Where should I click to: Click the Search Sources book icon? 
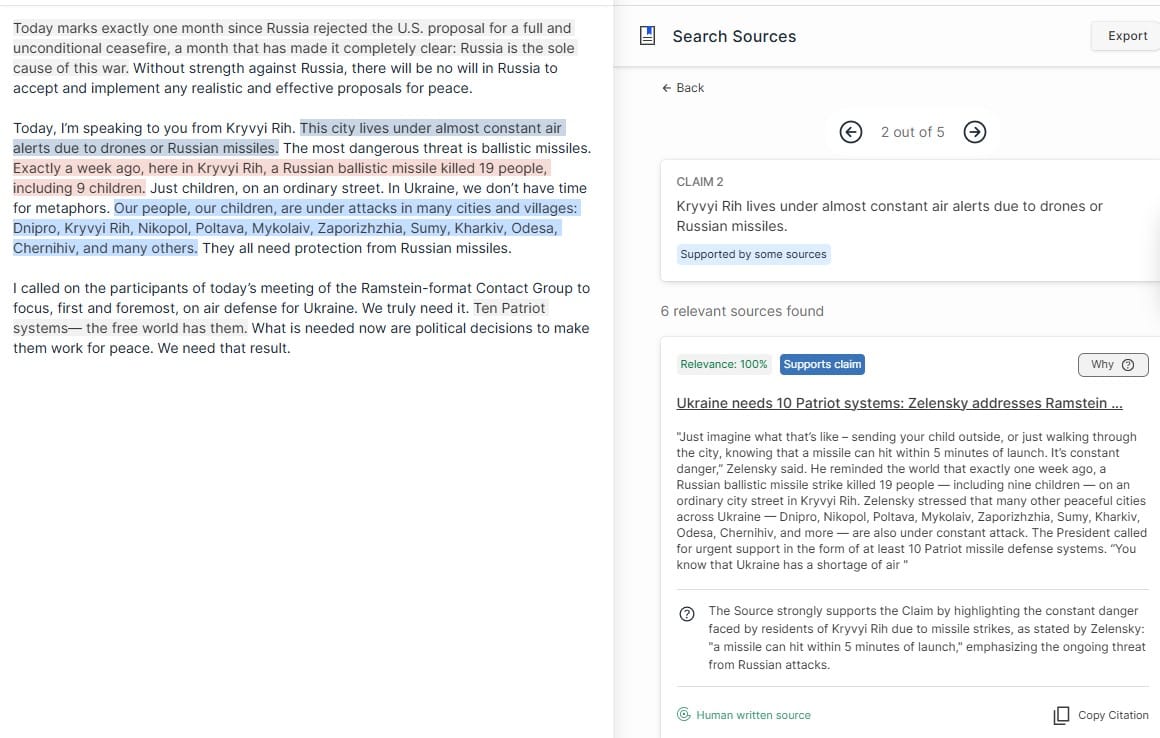(647, 35)
